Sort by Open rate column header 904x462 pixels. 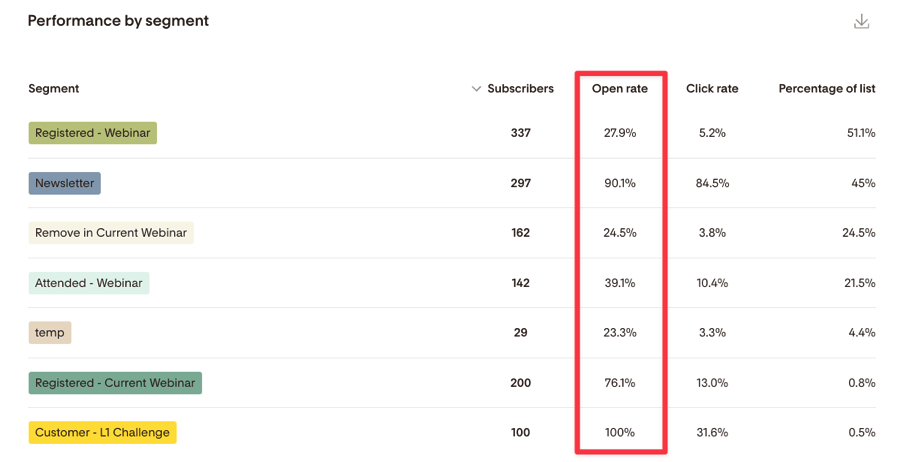point(620,89)
